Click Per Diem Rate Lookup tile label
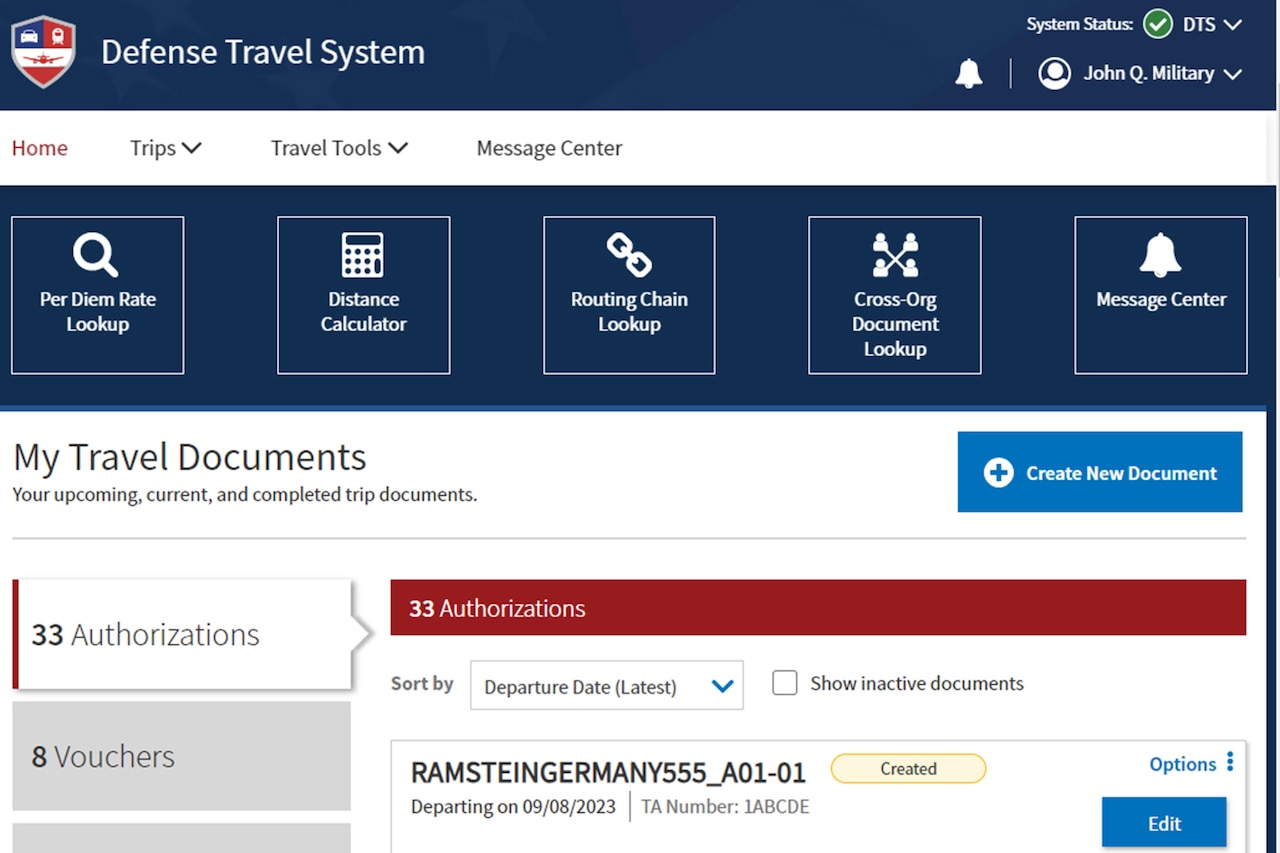The height and width of the screenshot is (853, 1280). 97,311
